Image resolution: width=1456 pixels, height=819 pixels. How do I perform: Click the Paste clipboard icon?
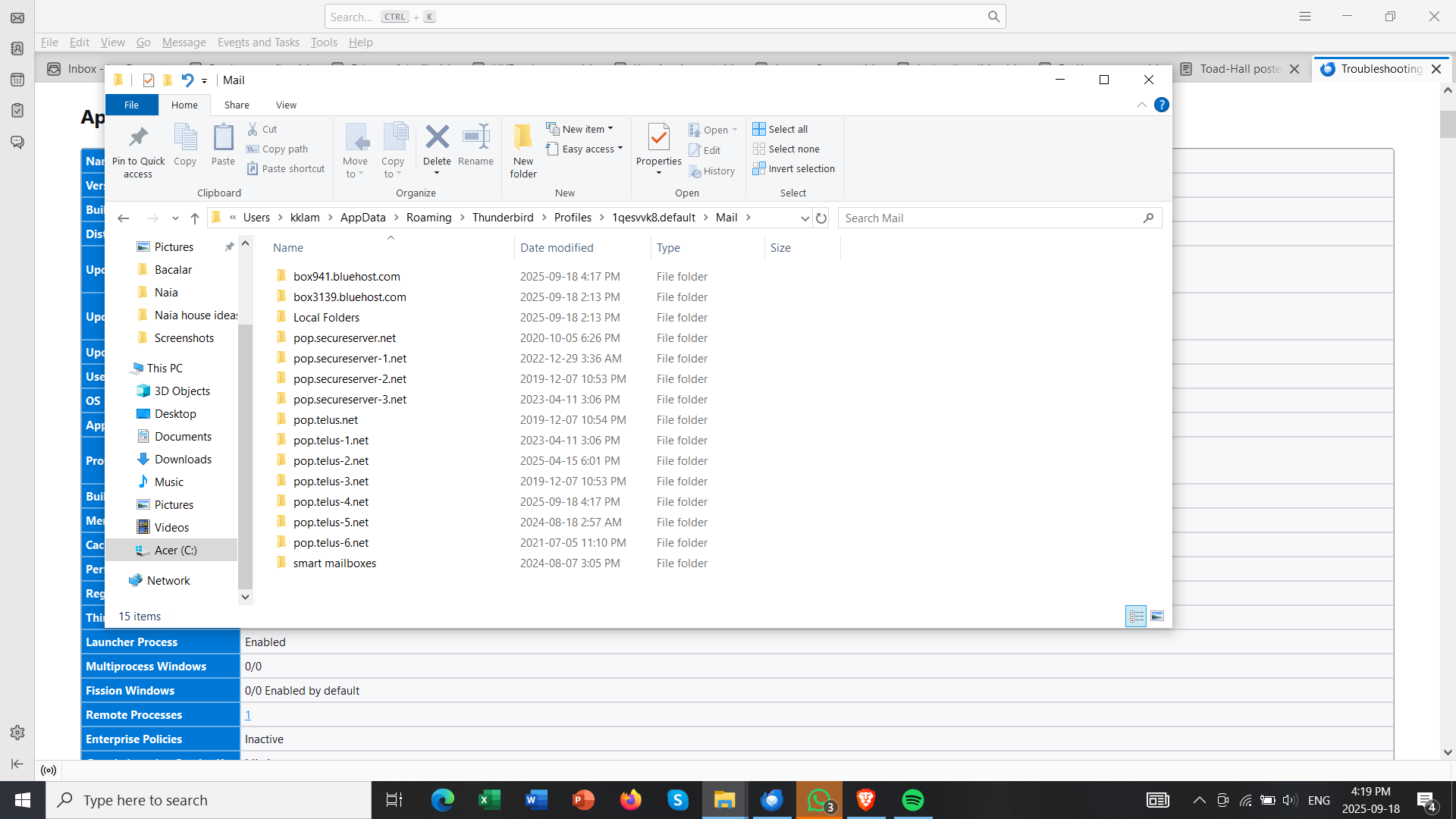(223, 137)
